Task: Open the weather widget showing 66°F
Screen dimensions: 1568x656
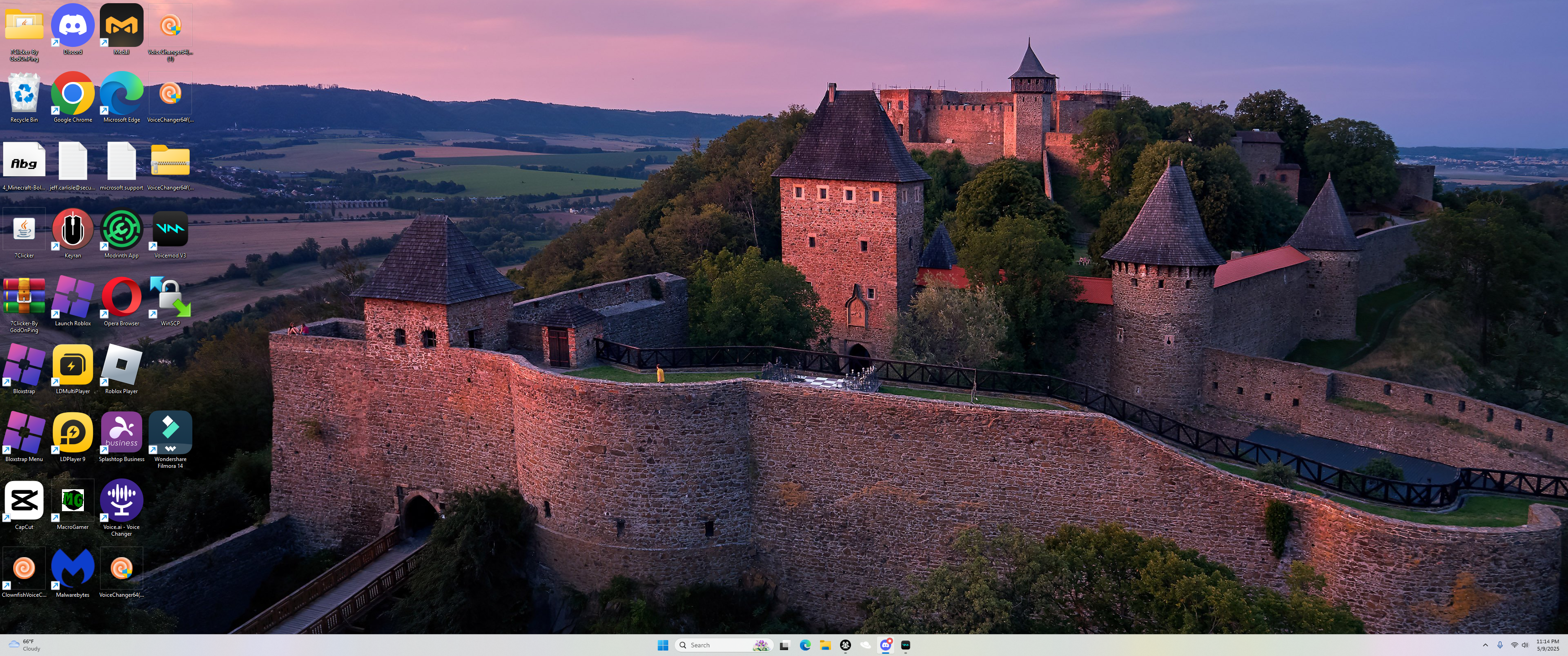Action: (24, 645)
